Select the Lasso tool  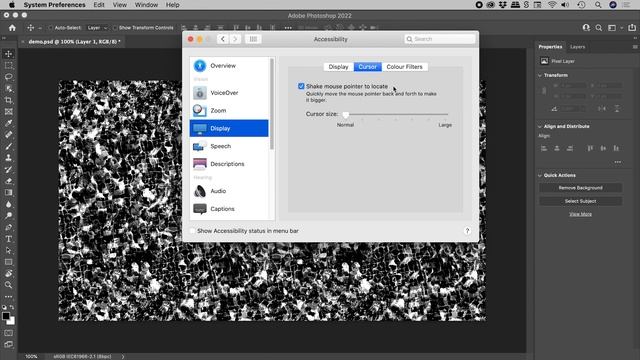tap(9, 77)
